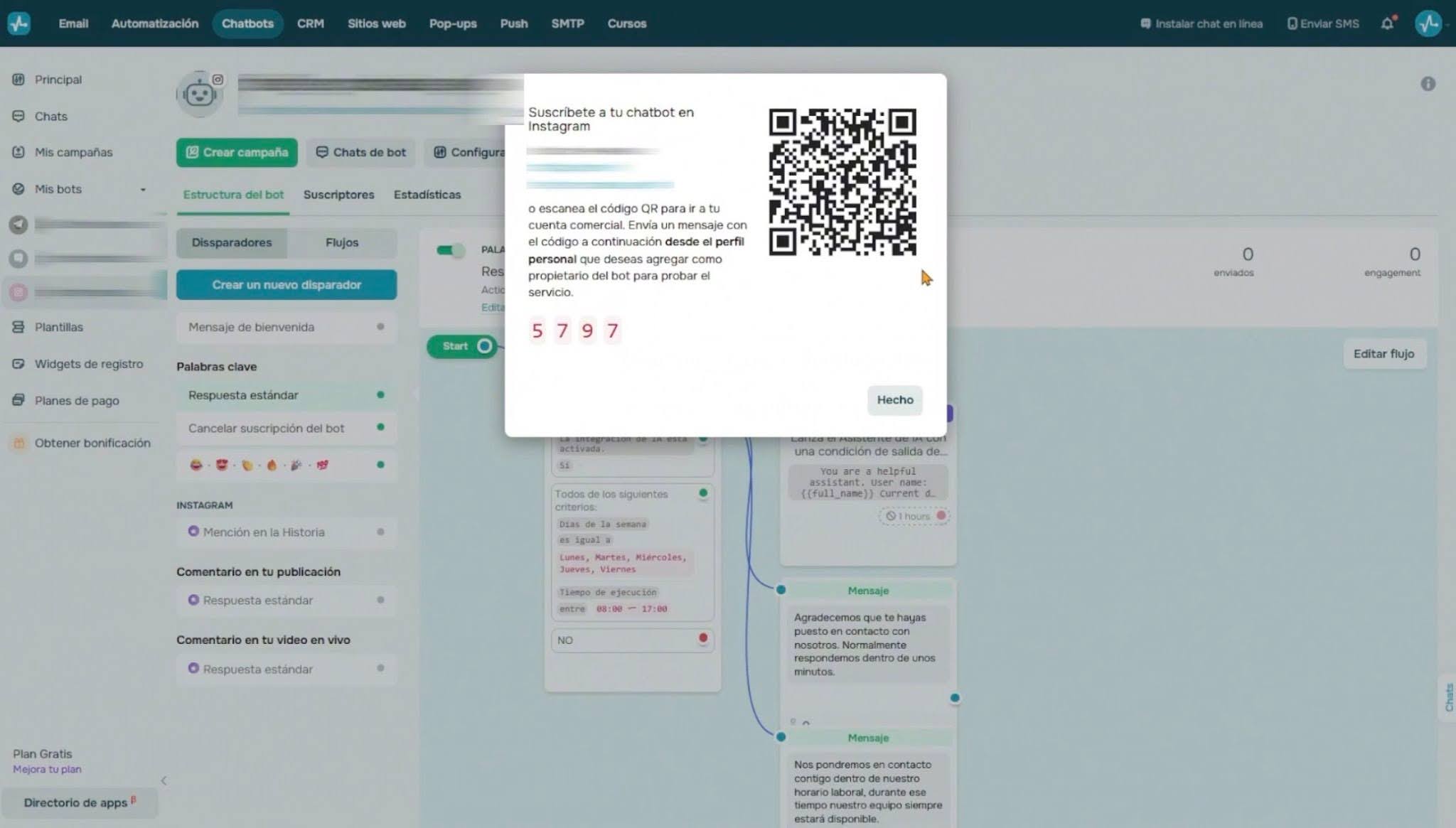Image resolution: width=1456 pixels, height=828 pixels.
Task: Switch to Estructura del bot tab
Action: coord(233,195)
